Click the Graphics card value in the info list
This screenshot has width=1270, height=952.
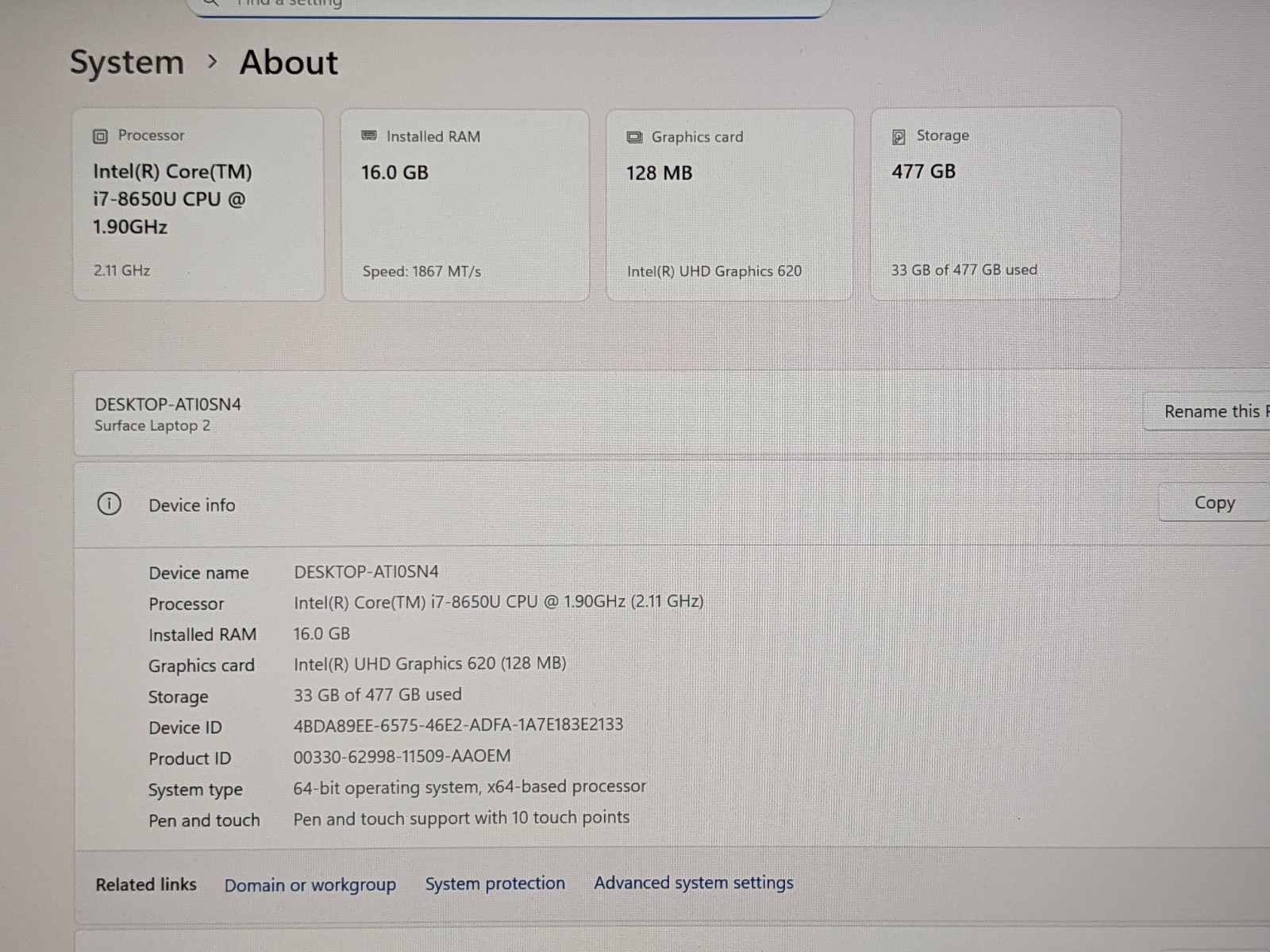coord(429,663)
